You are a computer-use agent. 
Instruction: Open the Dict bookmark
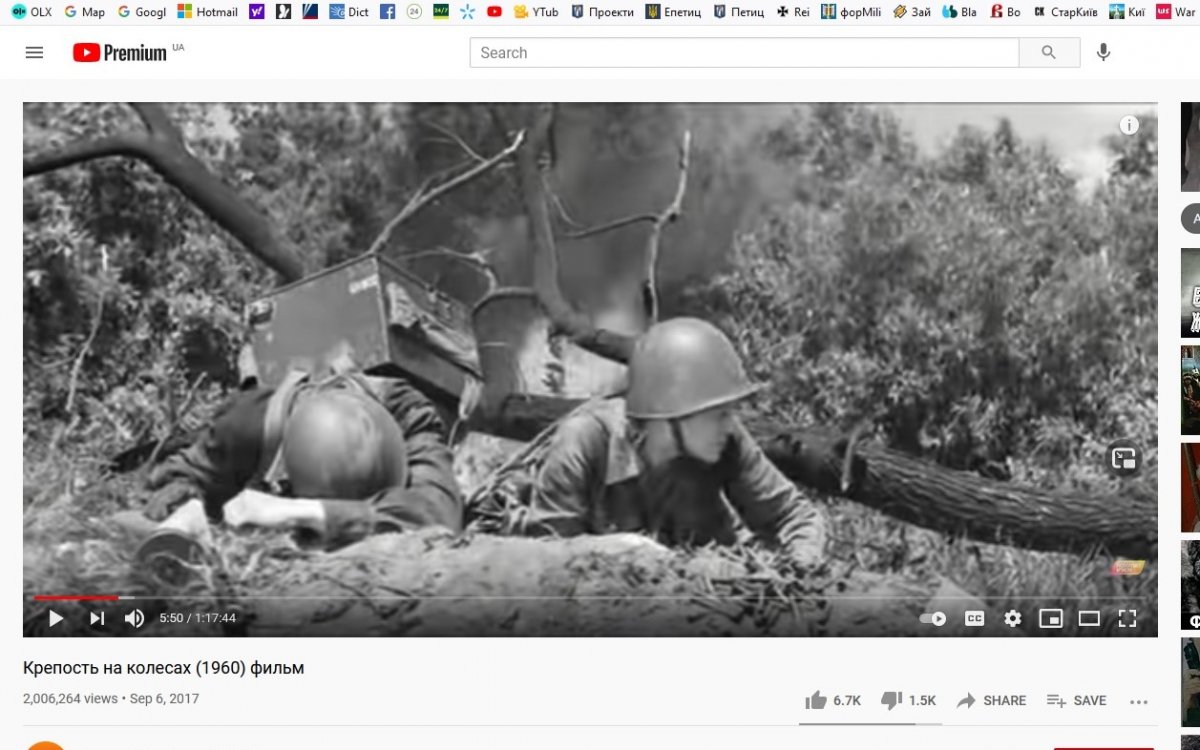point(349,12)
